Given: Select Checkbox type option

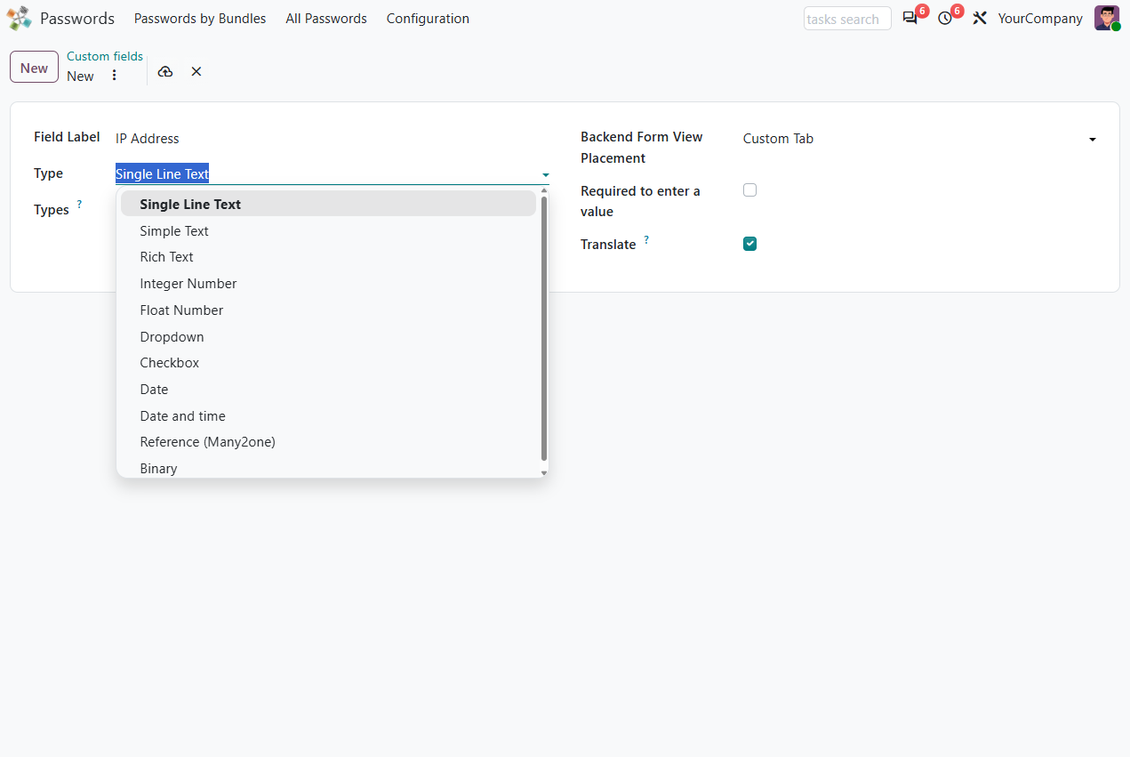Looking at the screenshot, I should pos(329,363).
